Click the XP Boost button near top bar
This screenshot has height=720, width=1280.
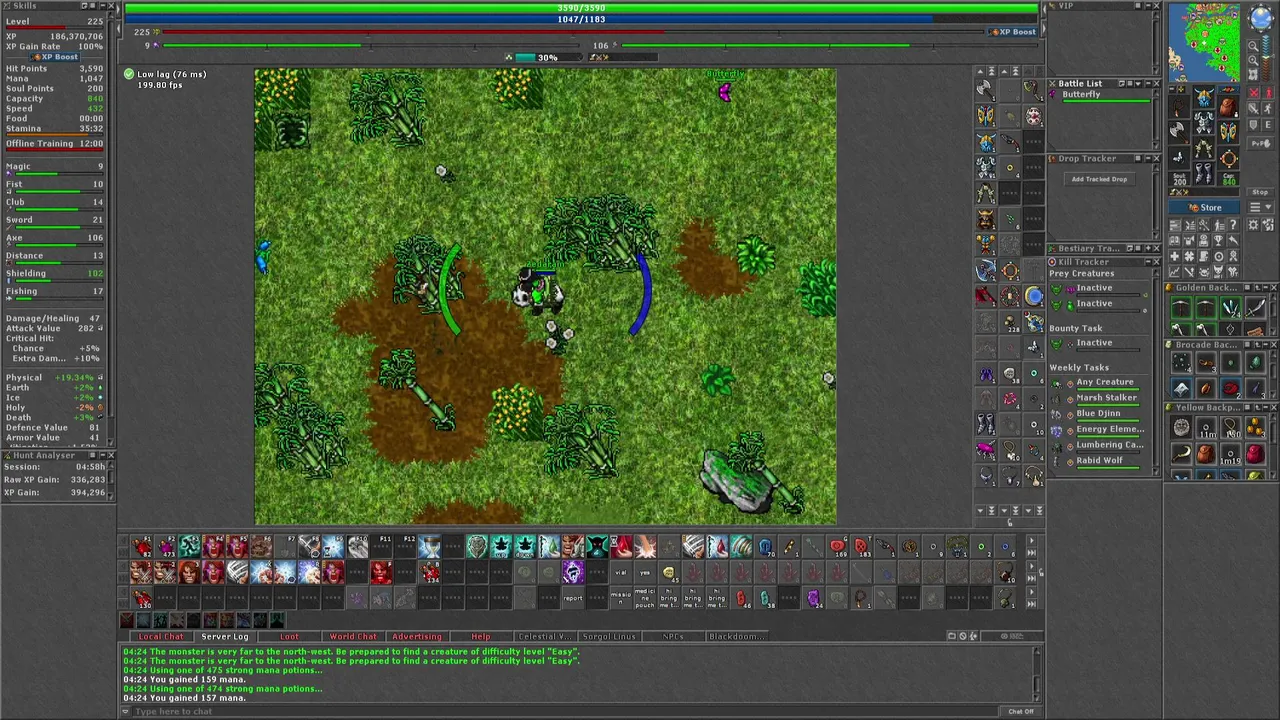[x=1012, y=31]
